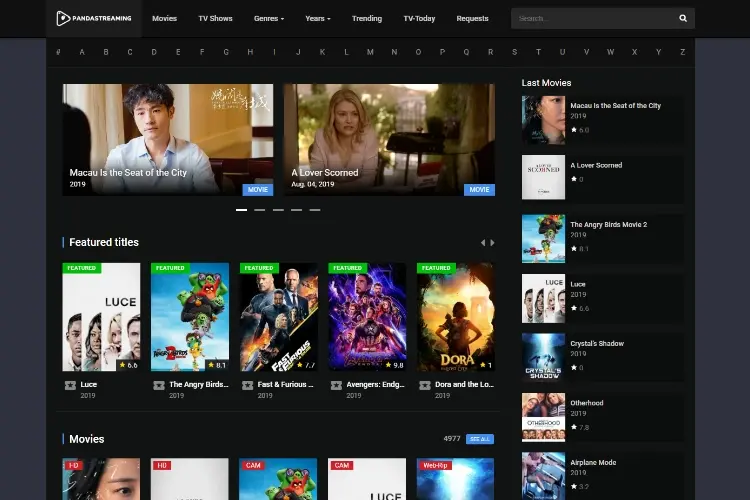Image resolution: width=750 pixels, height=500 pixels.
Task: Click the Airplane Mode sidebar thumbnail
Action: point(543,476)
